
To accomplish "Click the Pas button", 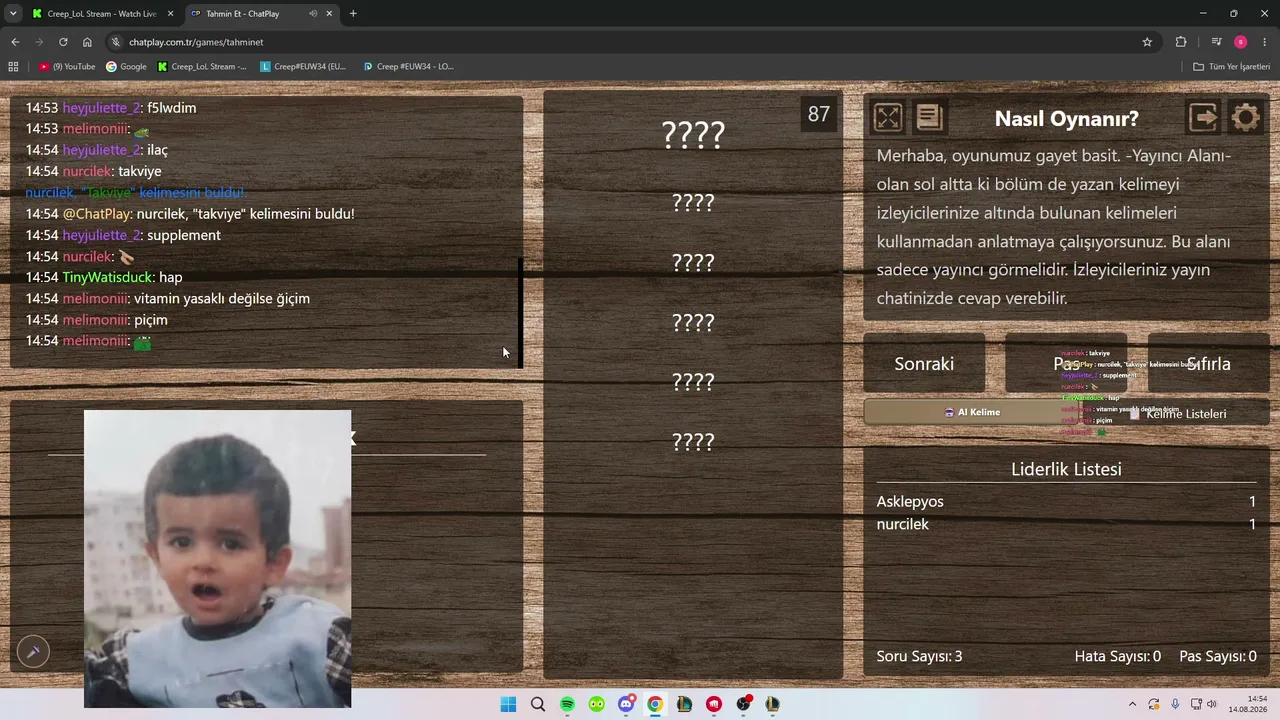I will click(1066, 364).
